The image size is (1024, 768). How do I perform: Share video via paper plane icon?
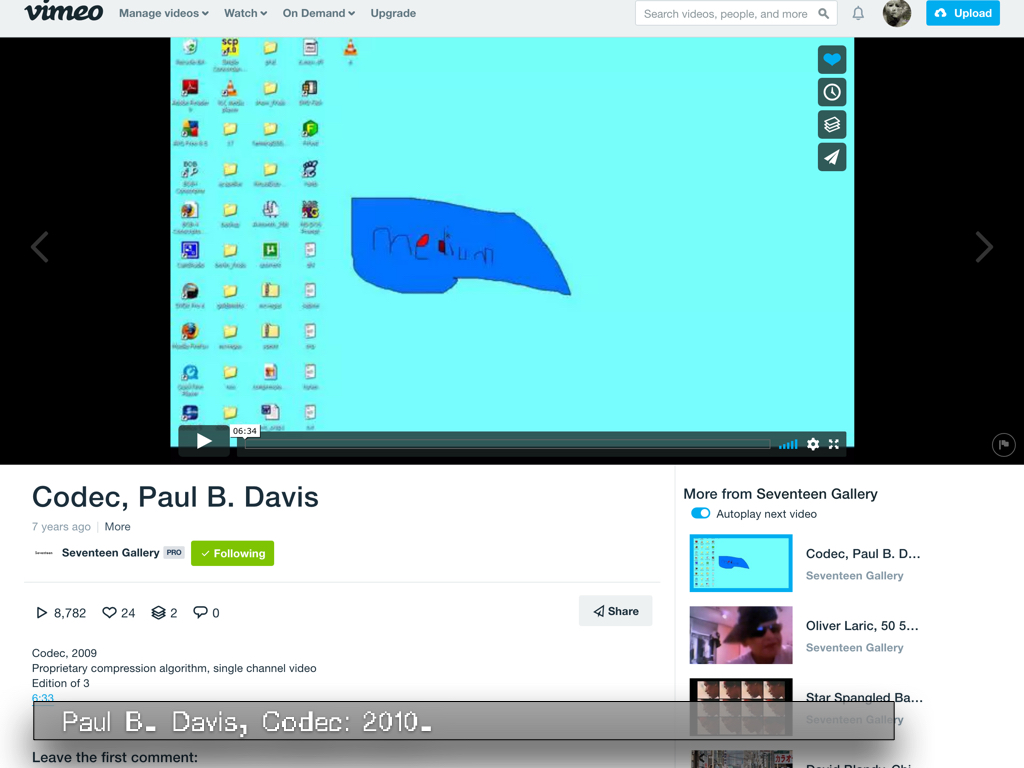832,157
